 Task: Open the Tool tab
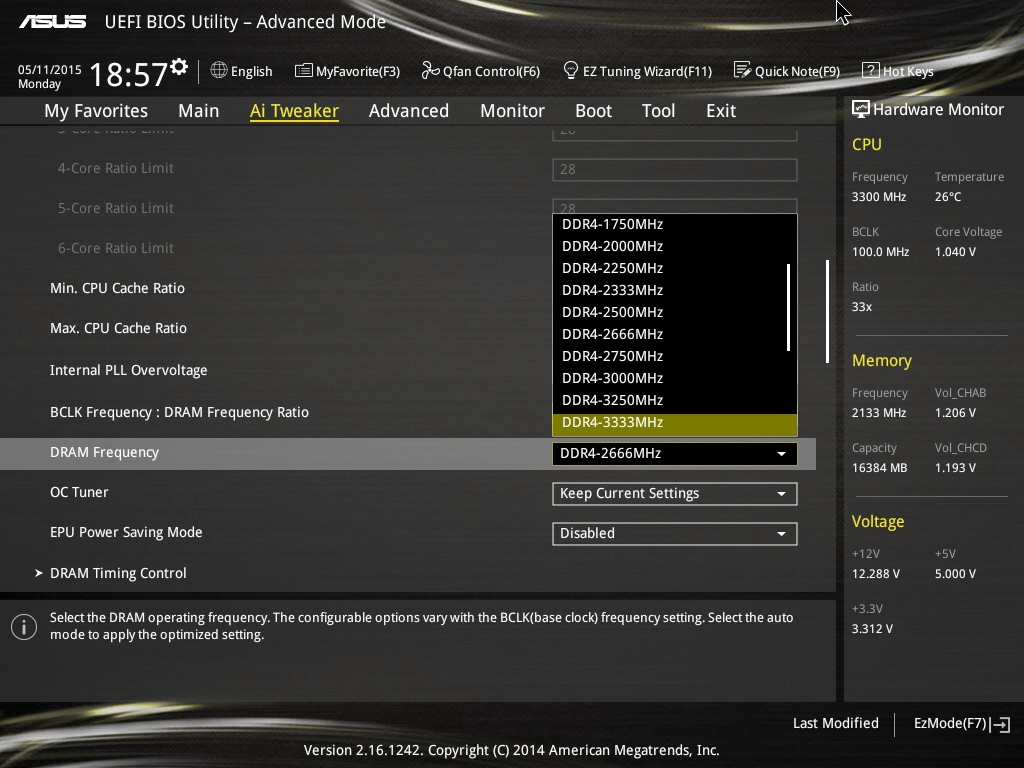coord(658,111)
